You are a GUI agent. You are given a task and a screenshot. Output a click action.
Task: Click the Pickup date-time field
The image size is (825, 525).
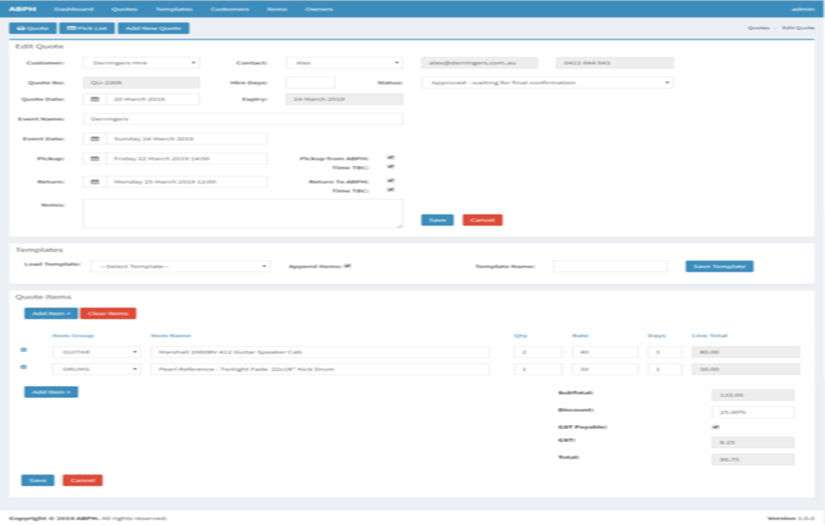tap(187, 158)
